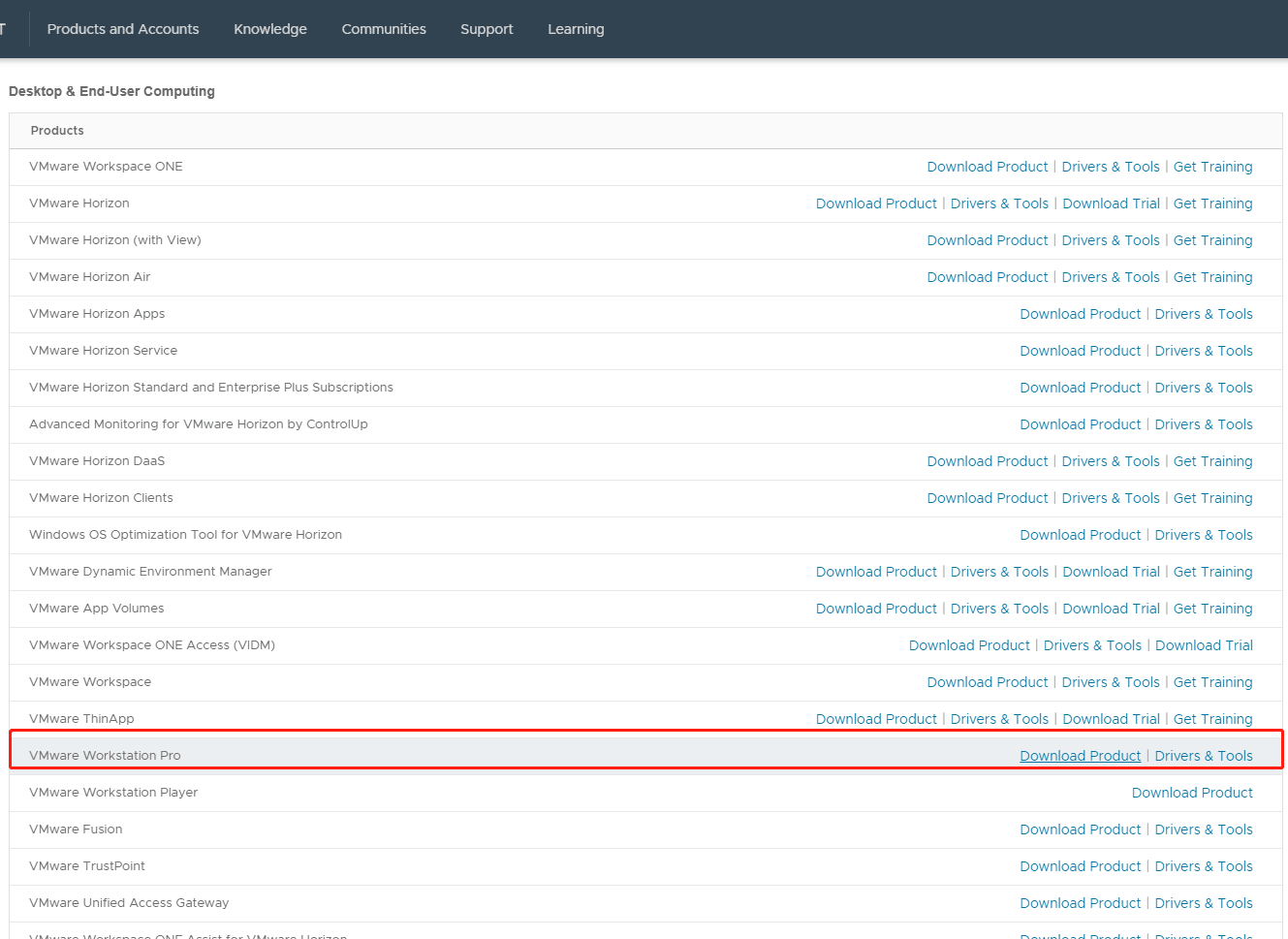Drivers & Tools for VMware Horizon Clients

(x=1111, y=498)
